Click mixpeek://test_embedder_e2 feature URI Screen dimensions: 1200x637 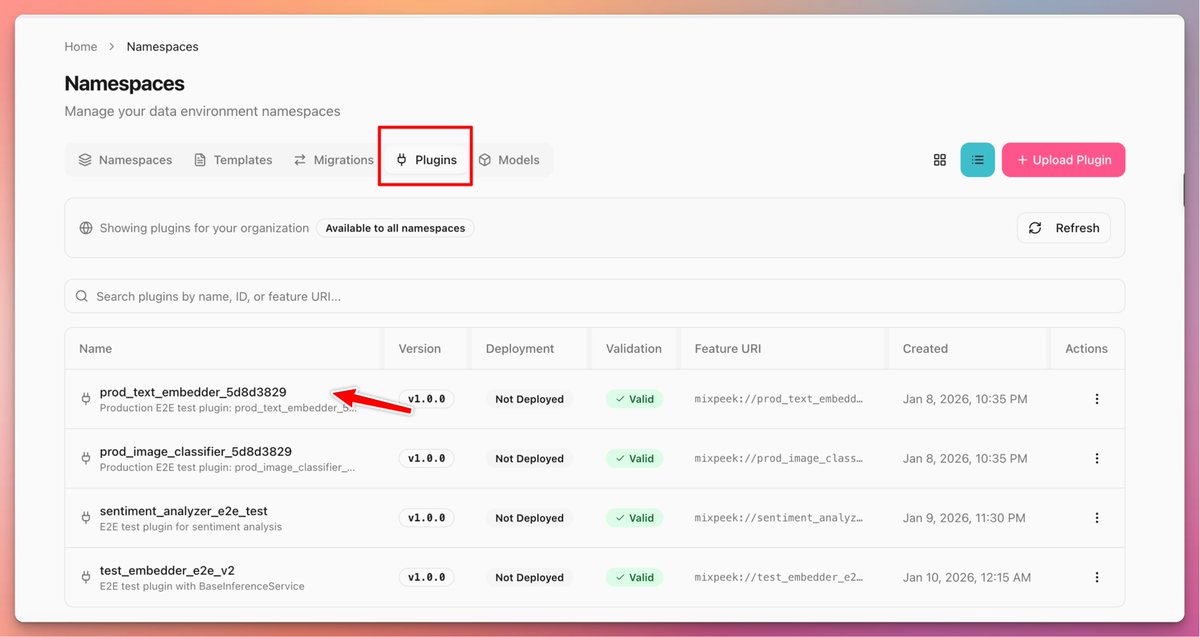pyautogui.click(x=779, y=577)
